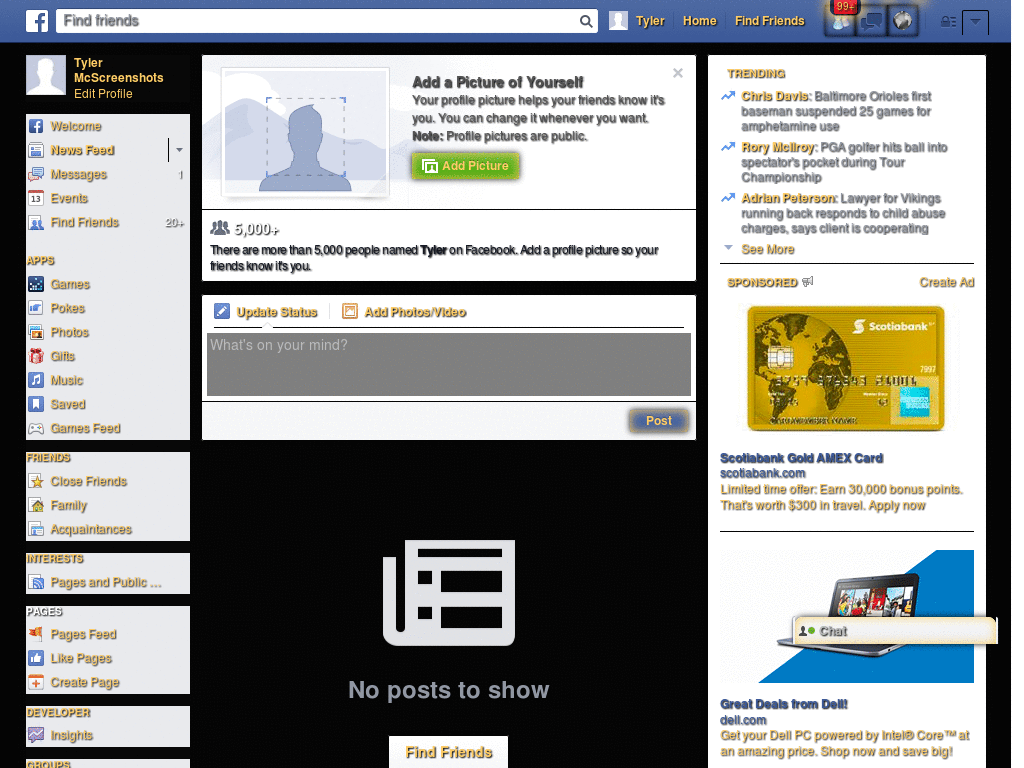Open Close Friends star icon

(x=36, y=481)
